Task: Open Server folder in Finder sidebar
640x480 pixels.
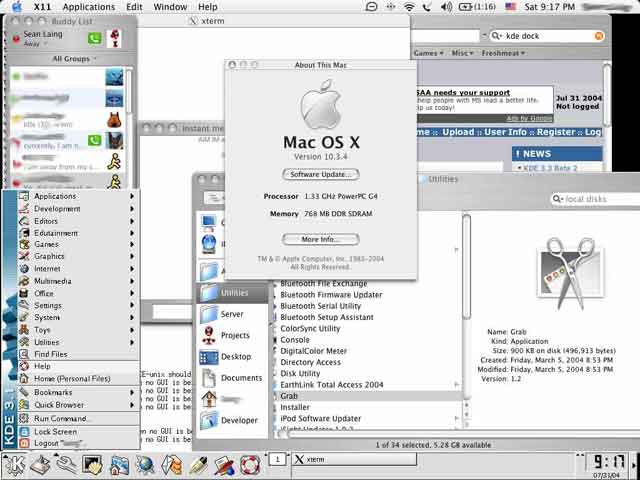Action: (x=232, y=314)
